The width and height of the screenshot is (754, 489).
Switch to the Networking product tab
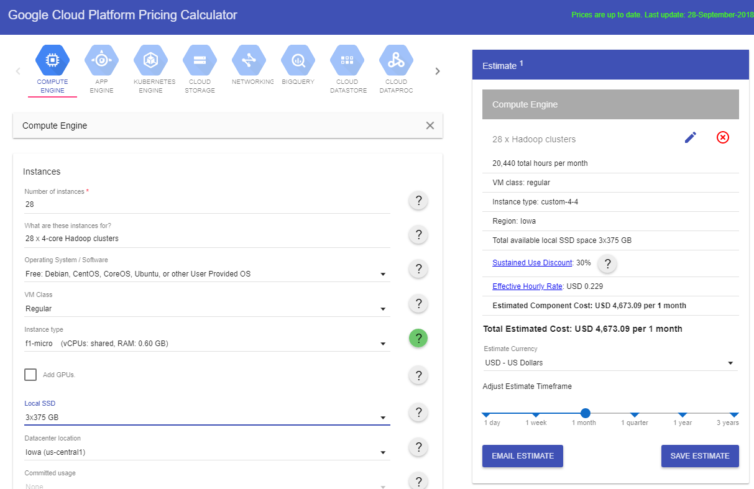point(248,61)
